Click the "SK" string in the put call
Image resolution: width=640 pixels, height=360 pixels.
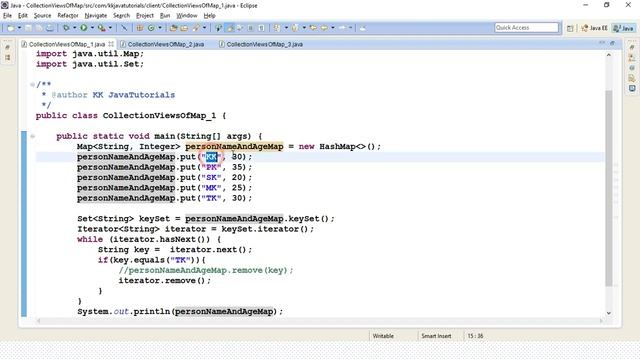[x=211, y=178]
